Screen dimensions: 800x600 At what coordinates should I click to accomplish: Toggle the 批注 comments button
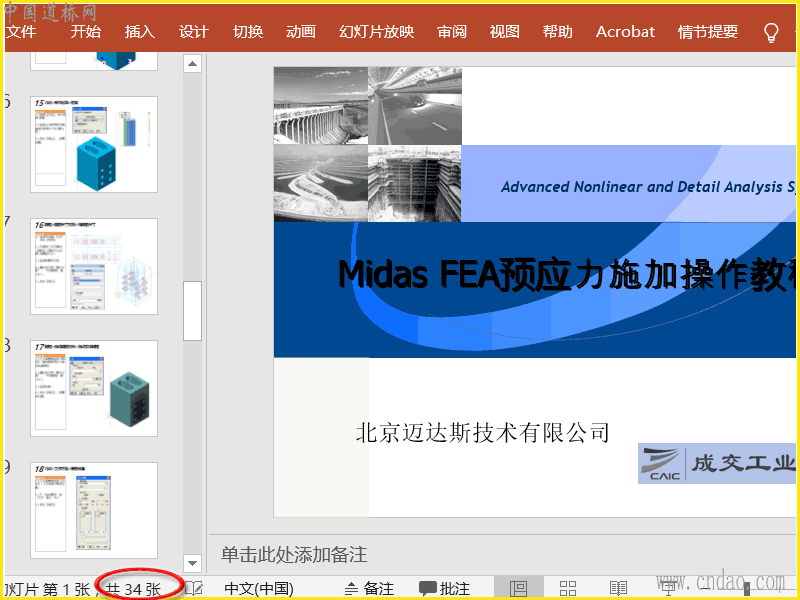pos(444,589)
